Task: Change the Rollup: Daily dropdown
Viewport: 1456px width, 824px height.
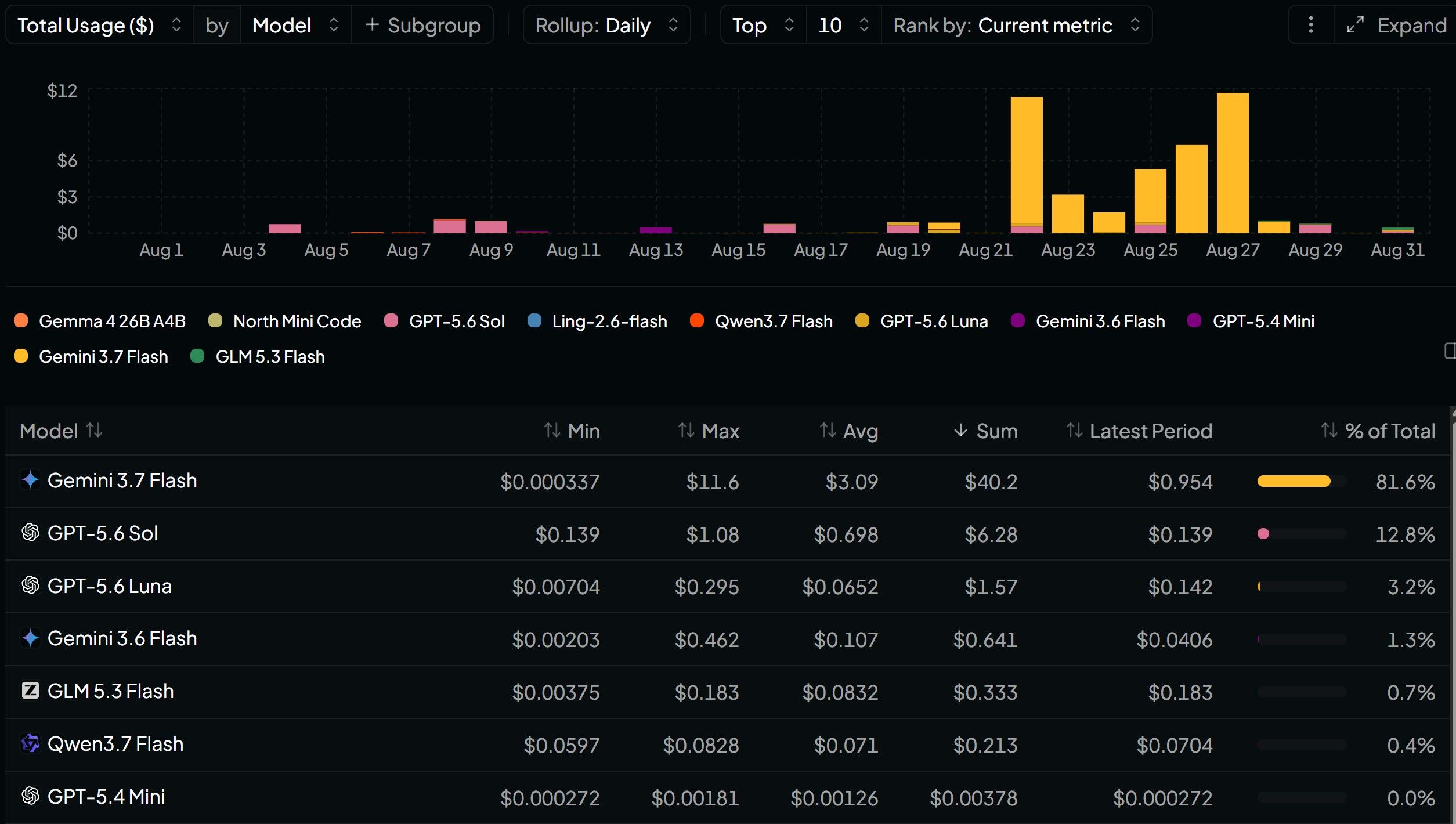Action: 606,25
